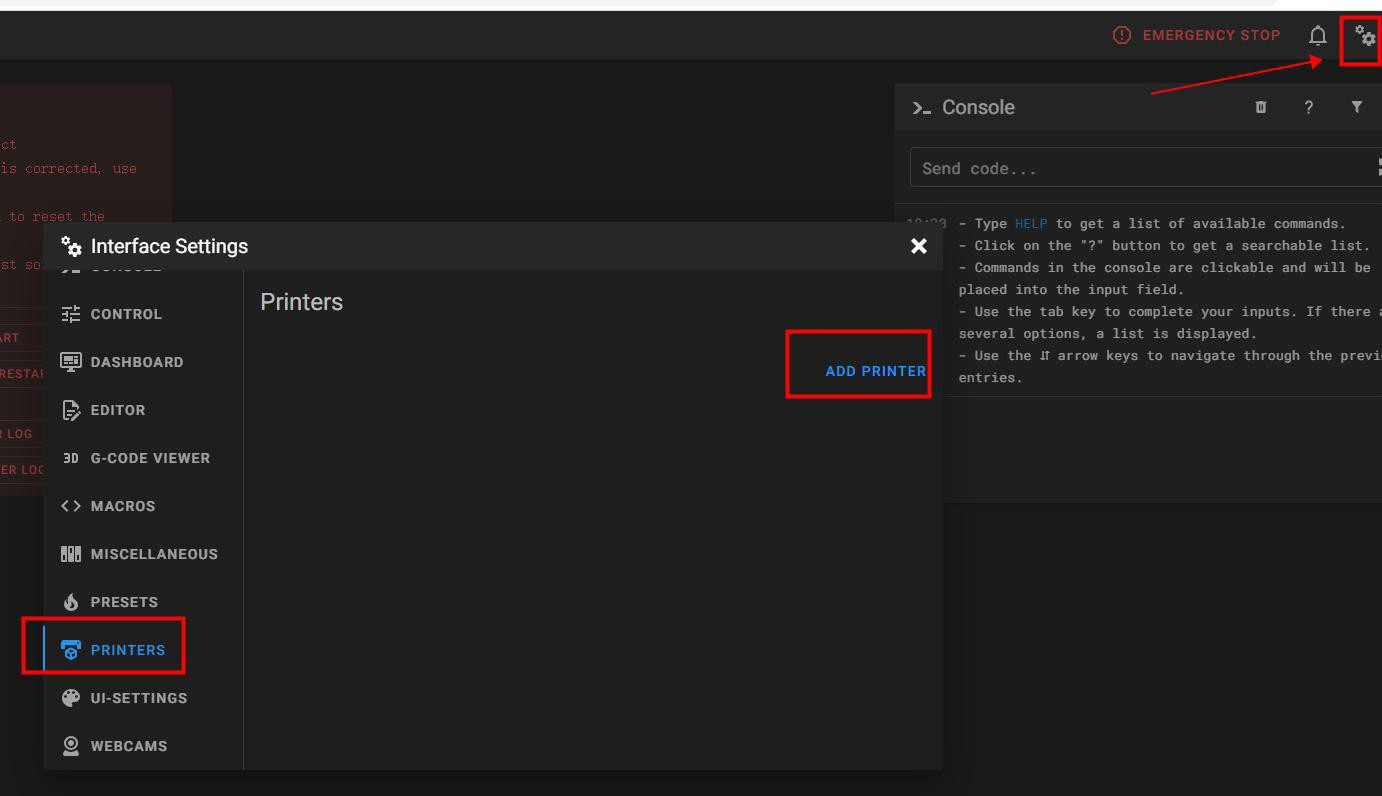Screen dimensions: 1382x796
Task: Open the G-Code Viewer settings section
Action: point(150,458)
